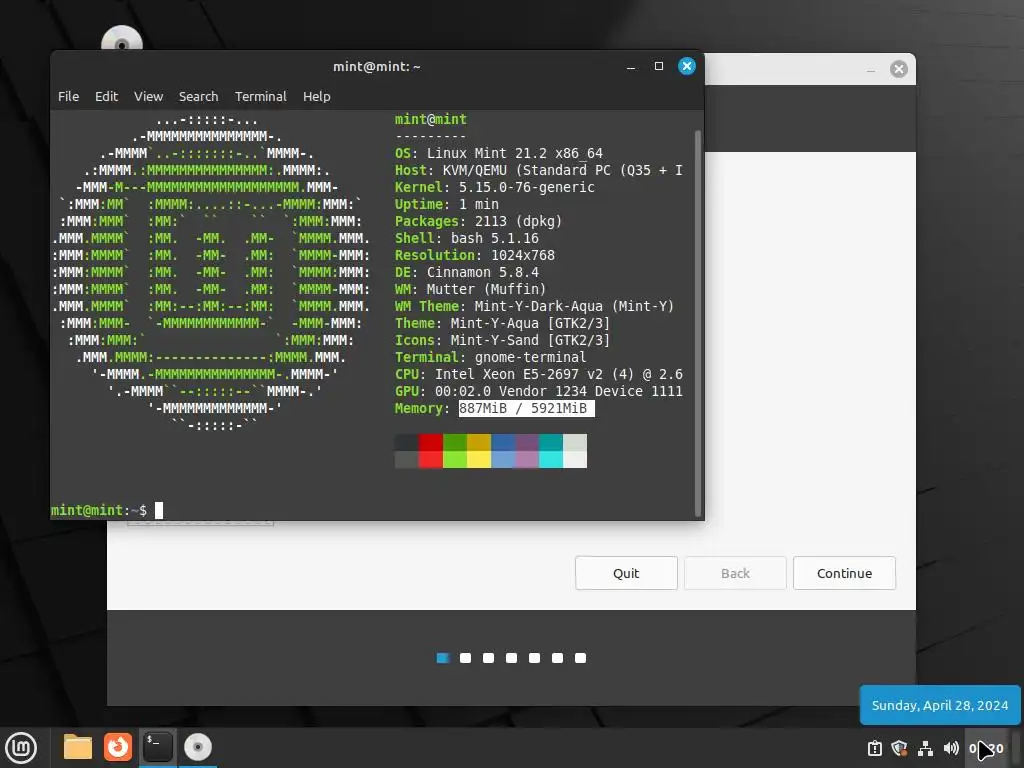This screenshot has width=1024, height=768.
Task: Click the terminal title mint@mint: ~
Action: pyautogui.click(x=377, y=67)
